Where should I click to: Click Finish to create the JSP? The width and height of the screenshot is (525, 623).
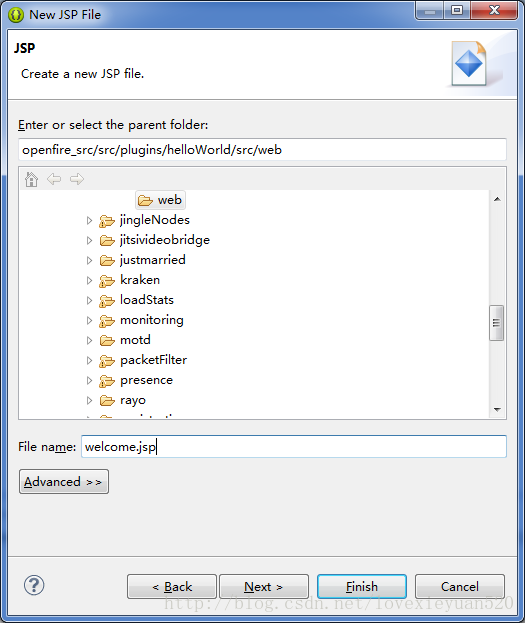click(362, 586)
